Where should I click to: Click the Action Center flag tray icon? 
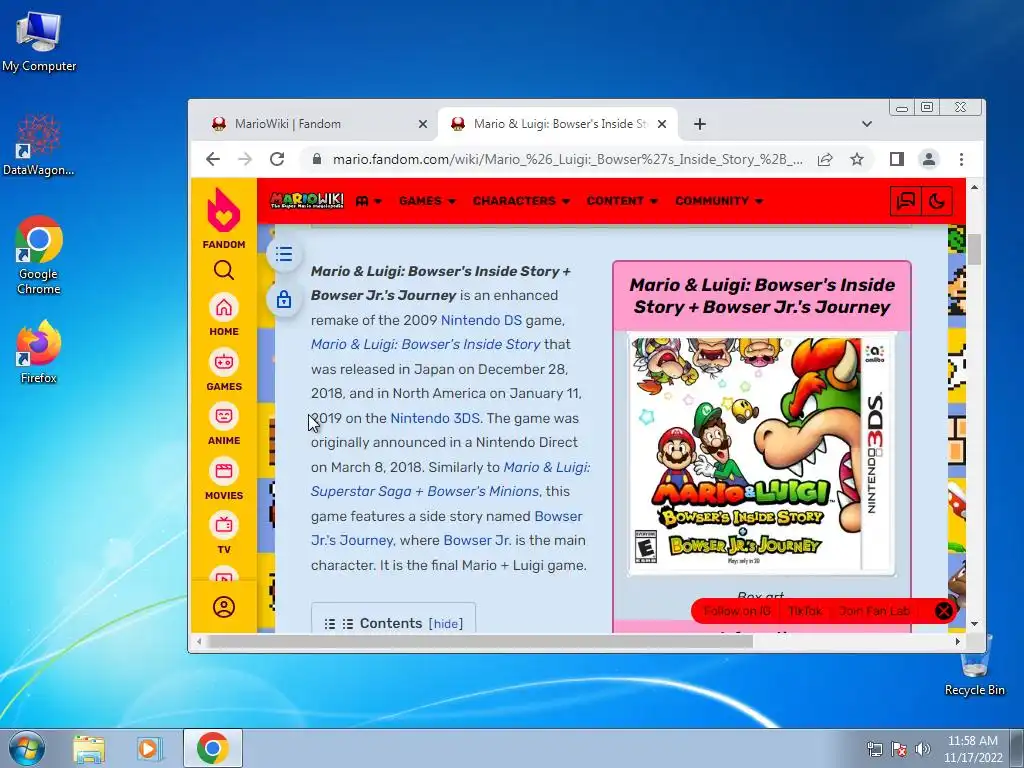coord(899,749)
